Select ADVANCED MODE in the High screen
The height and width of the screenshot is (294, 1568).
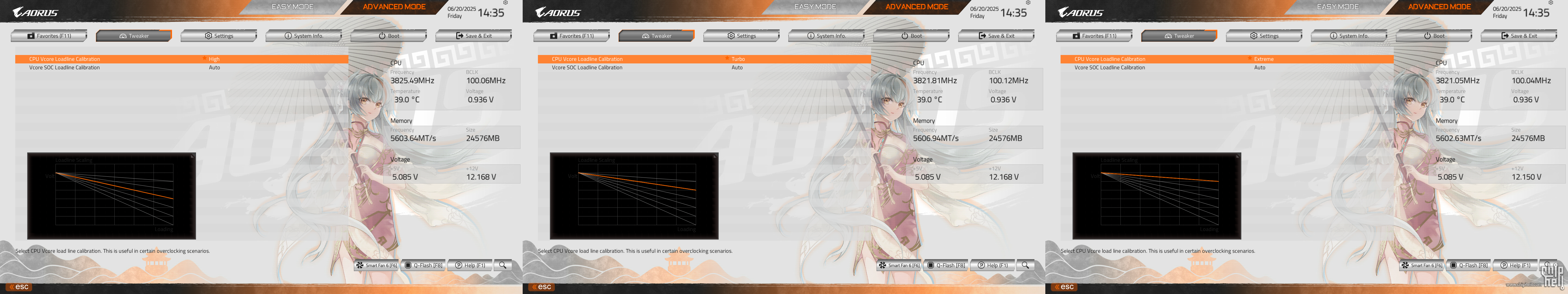(x=394, y=7)
